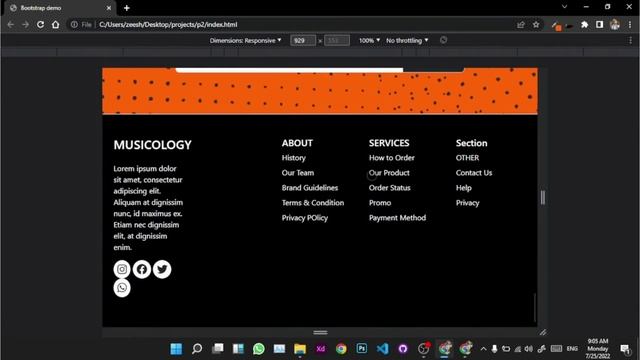Reload the page
The width and height of the screenshot is (640, 360).
point(40,24)
